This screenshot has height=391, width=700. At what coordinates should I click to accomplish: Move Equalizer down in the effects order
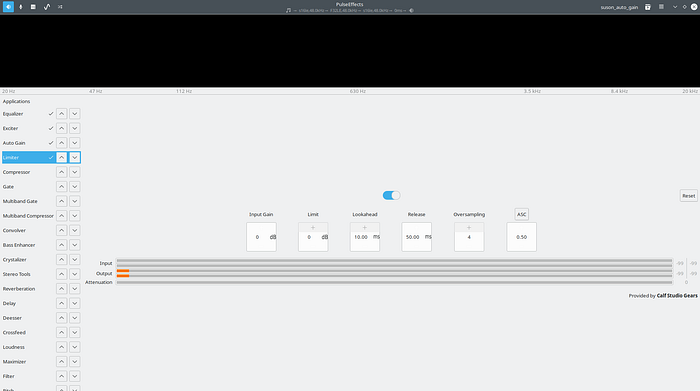[x=75, y=114]
